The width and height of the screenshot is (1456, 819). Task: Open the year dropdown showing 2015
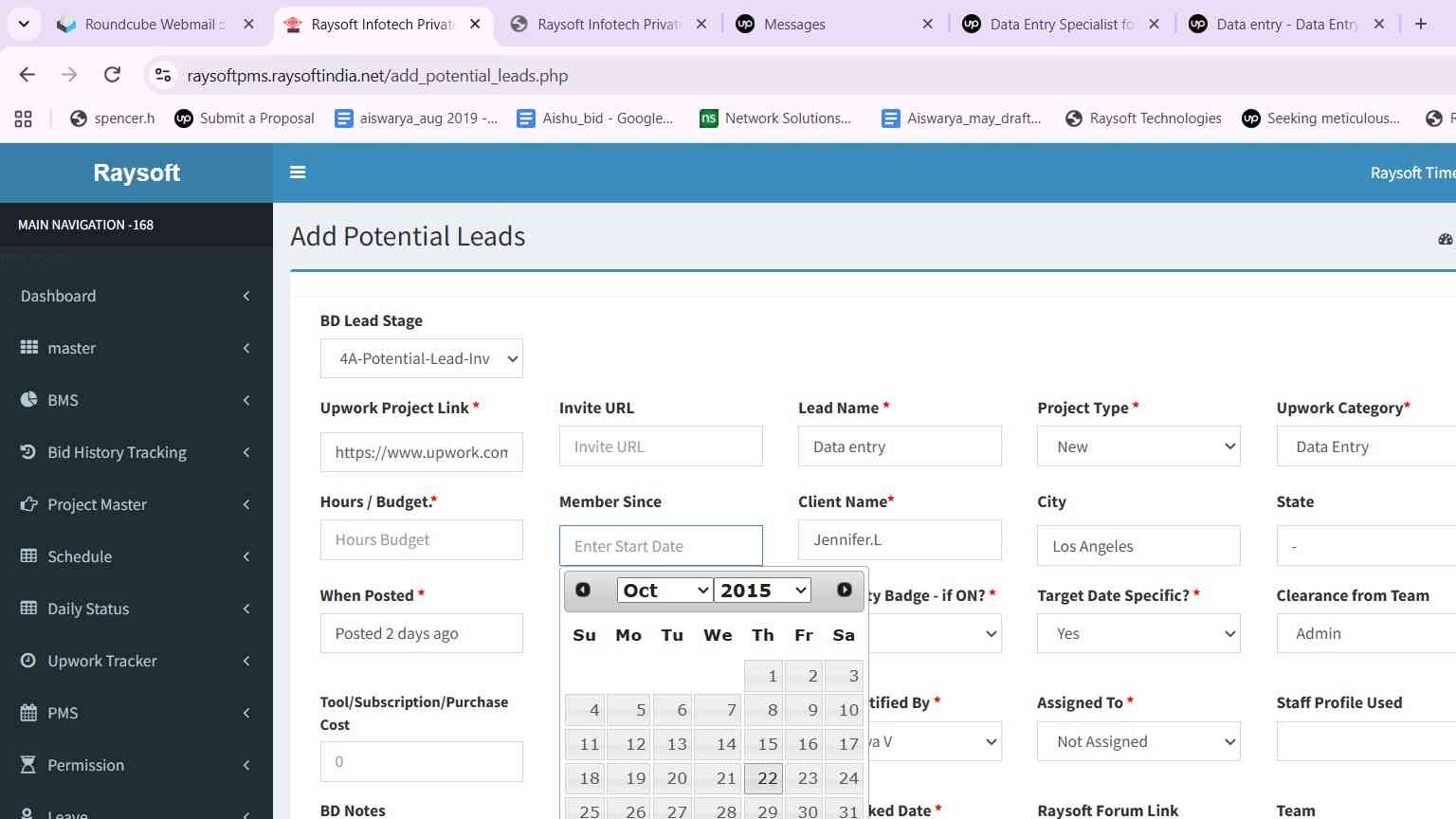click(x=762, y=590)
